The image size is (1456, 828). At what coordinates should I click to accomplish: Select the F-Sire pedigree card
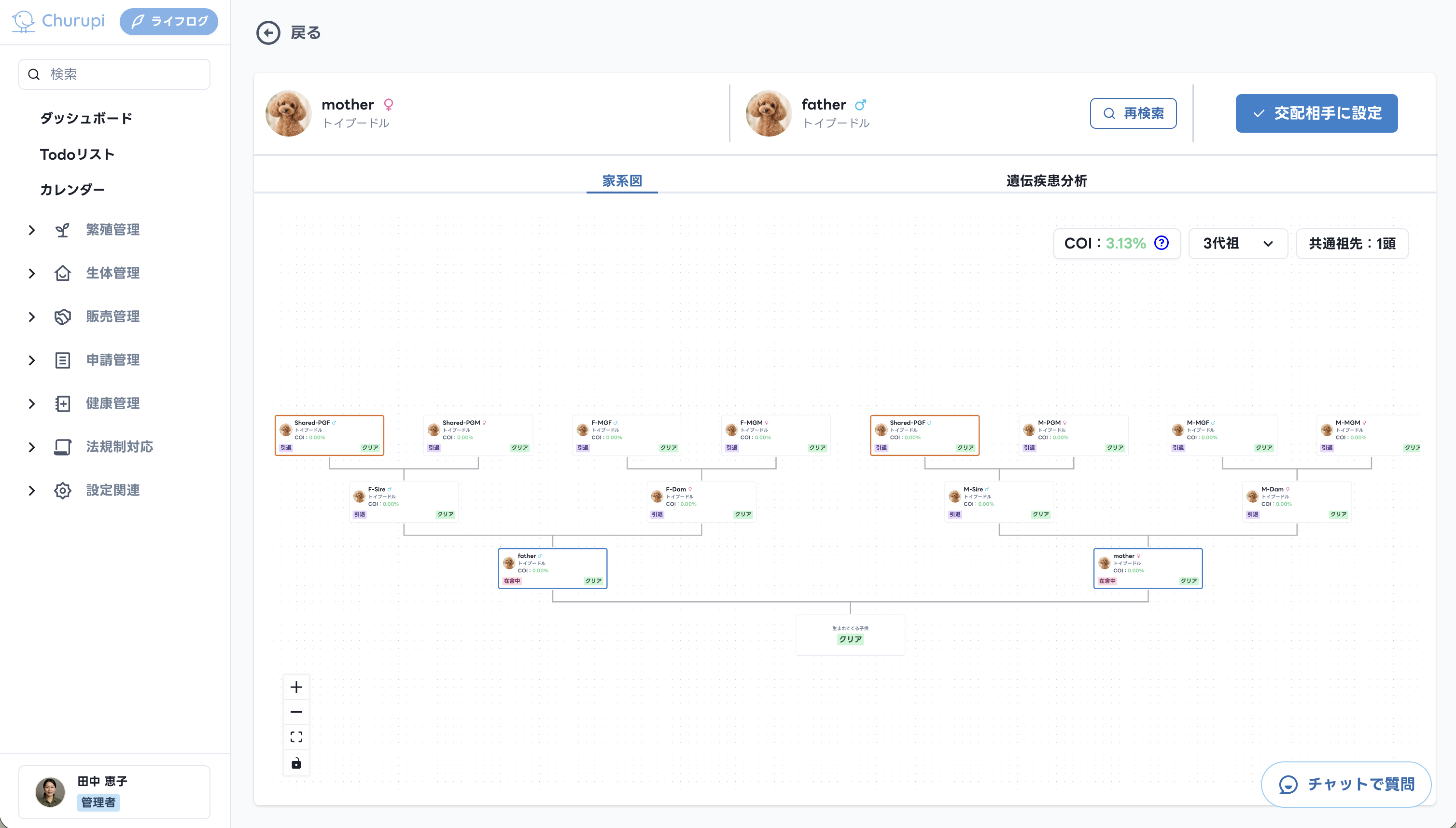point(404,502)
